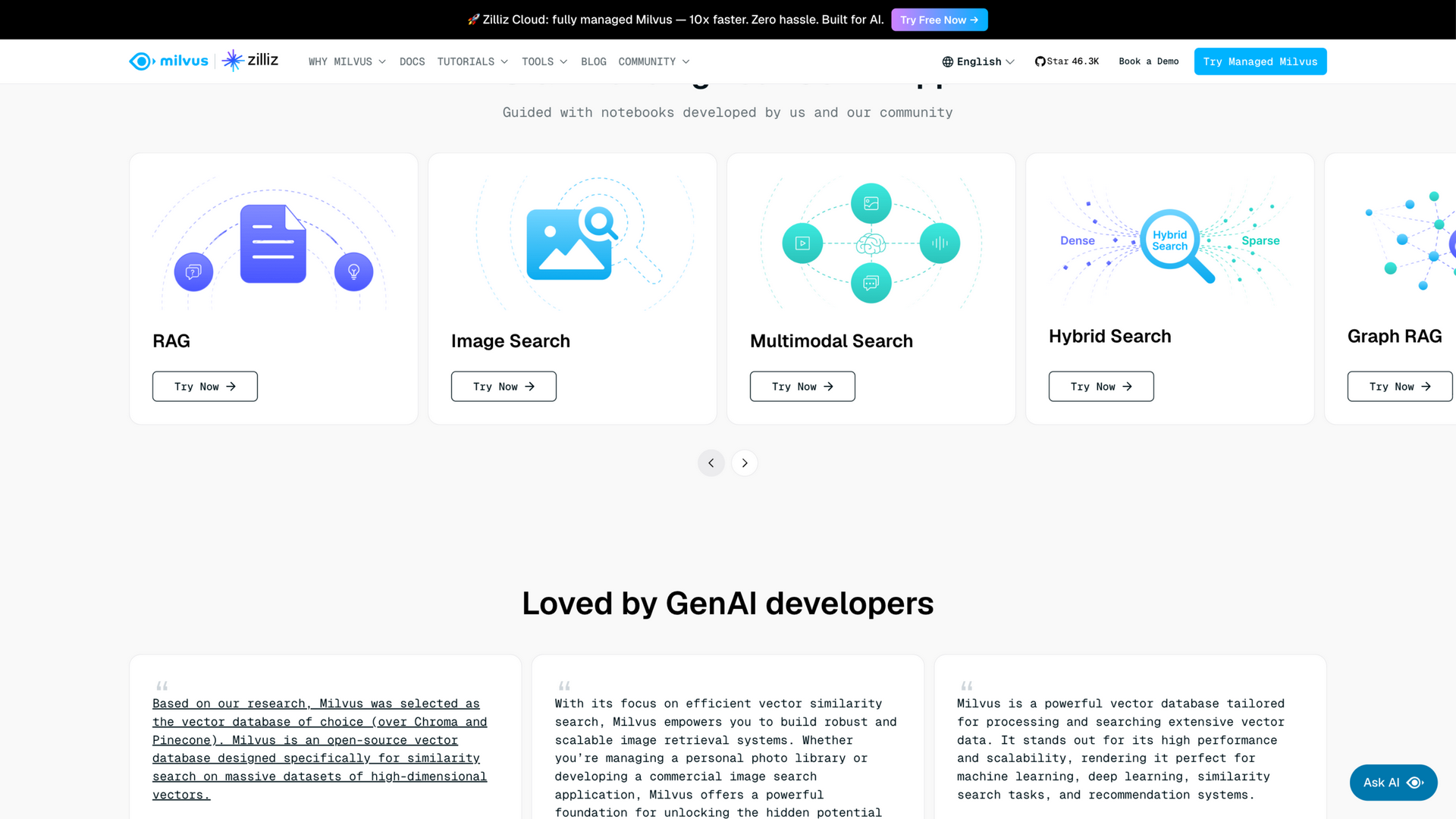Open the English language dropdown
Image resolution: width=1456 pixels, height=819 pixels.
tap(978, 61)
